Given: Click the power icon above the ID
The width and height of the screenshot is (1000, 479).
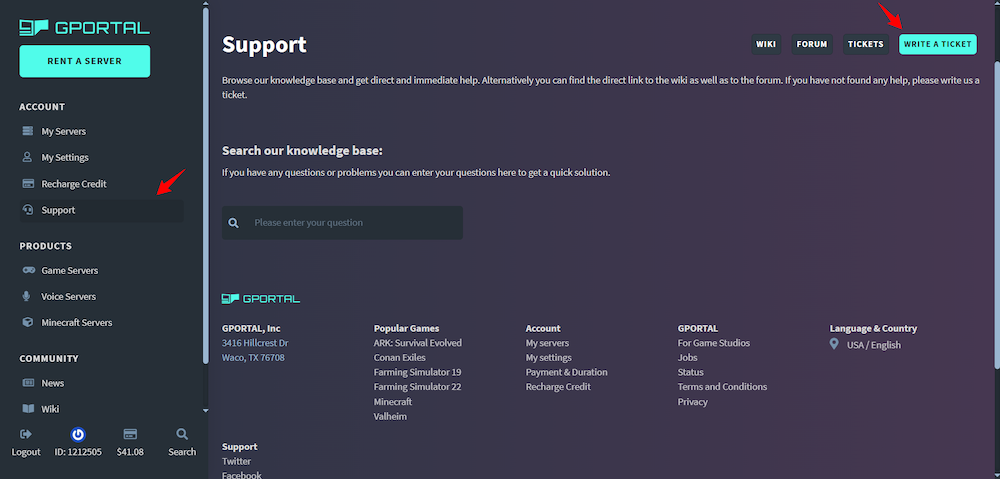Looking at the screenshot, I should [x=78, y=435].
